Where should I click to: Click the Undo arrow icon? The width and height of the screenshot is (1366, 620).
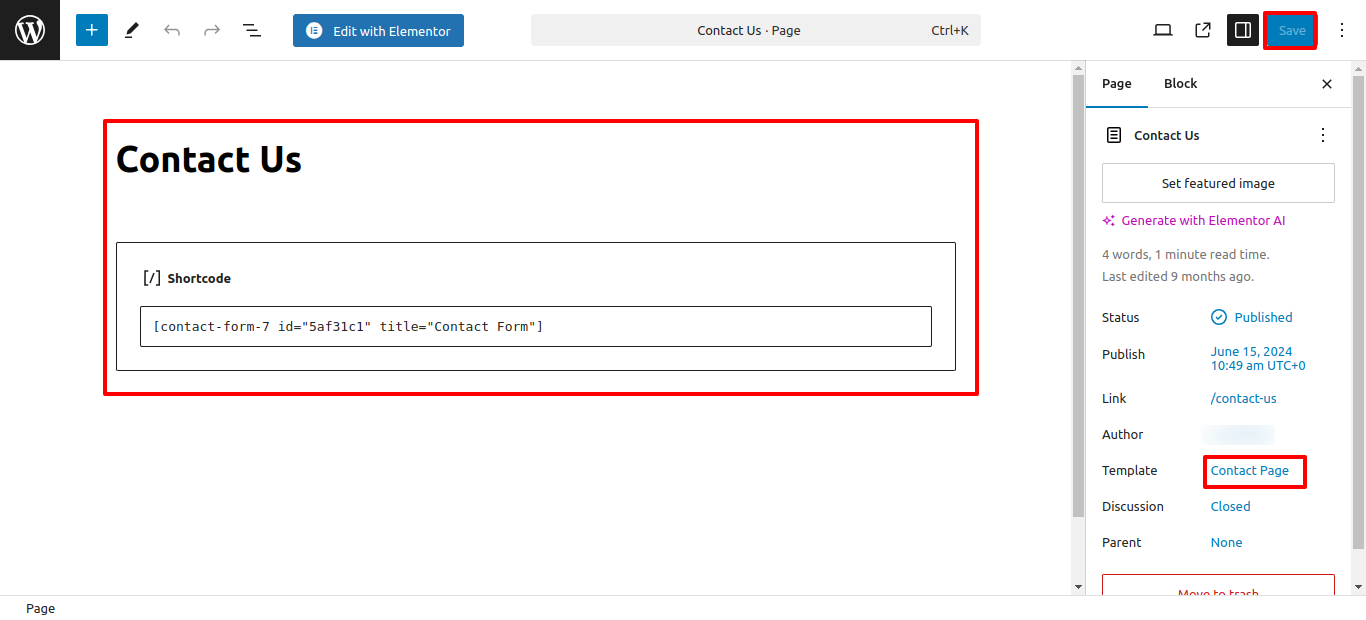point(172,30)
